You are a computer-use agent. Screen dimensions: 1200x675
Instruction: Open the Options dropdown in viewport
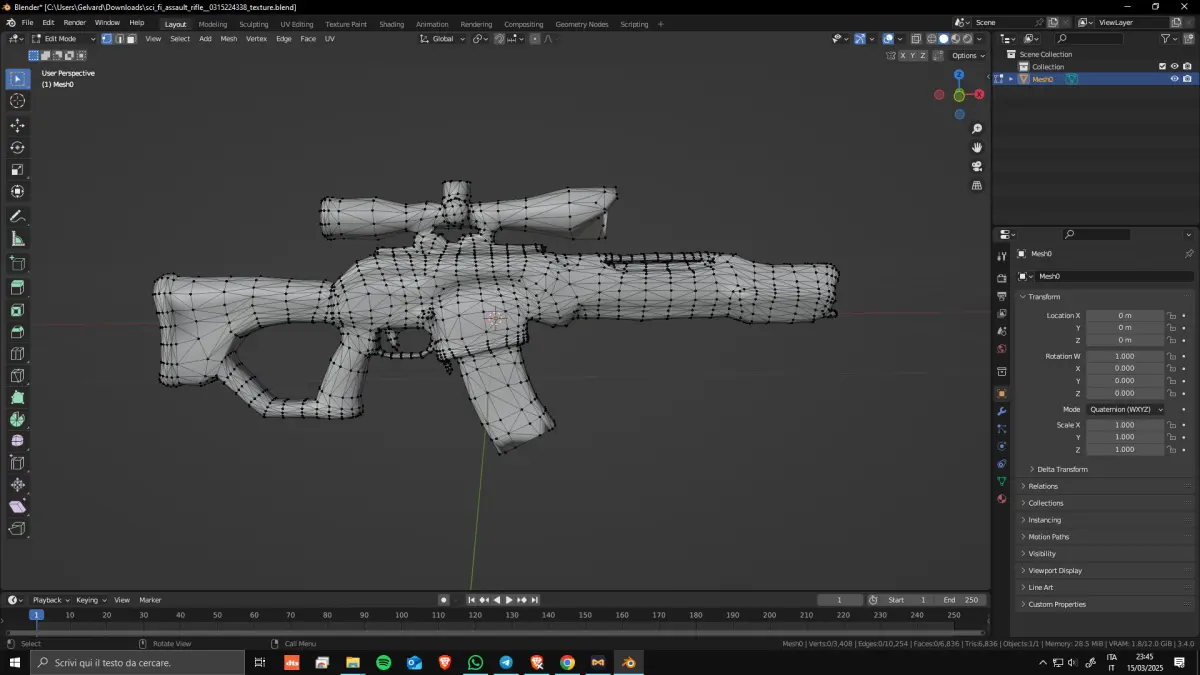click(968, 56)
